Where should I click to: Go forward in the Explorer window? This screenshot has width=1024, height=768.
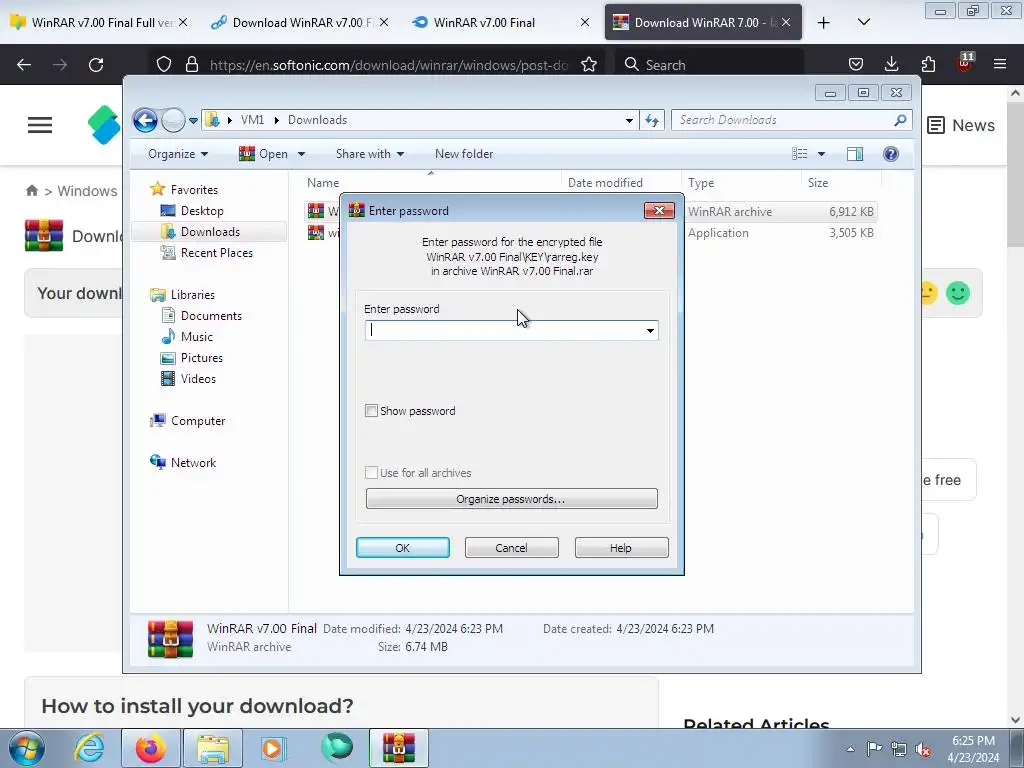[x=173, y=120]
